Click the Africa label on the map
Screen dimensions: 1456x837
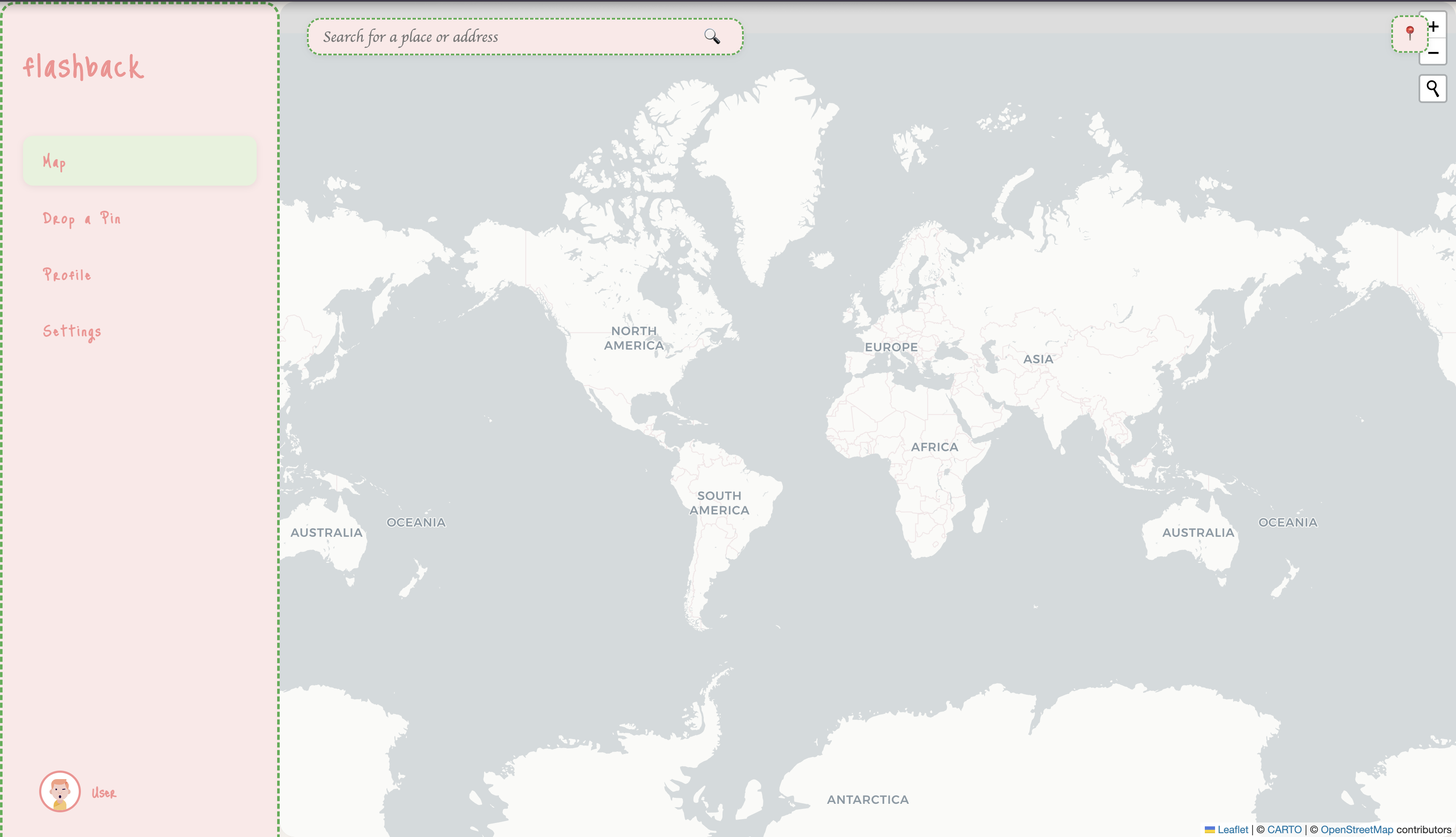[934, 447]
